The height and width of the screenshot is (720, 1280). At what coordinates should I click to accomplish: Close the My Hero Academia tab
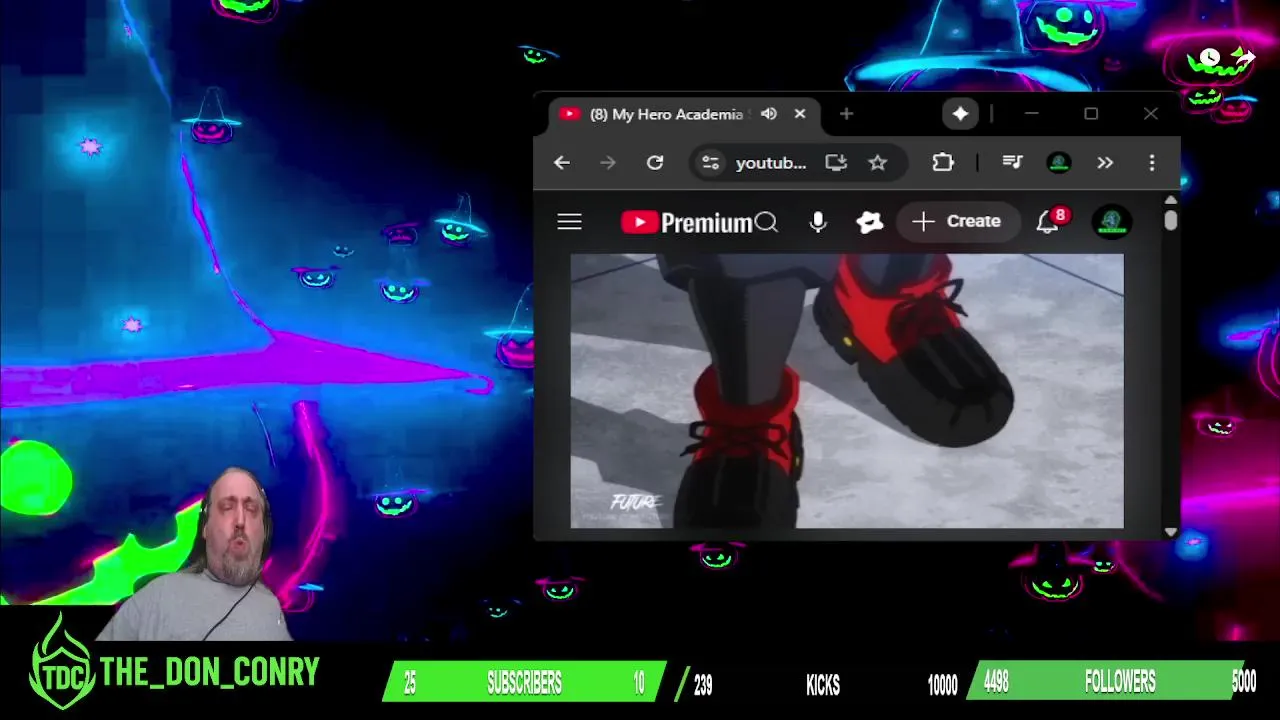[x=800, y=114]
